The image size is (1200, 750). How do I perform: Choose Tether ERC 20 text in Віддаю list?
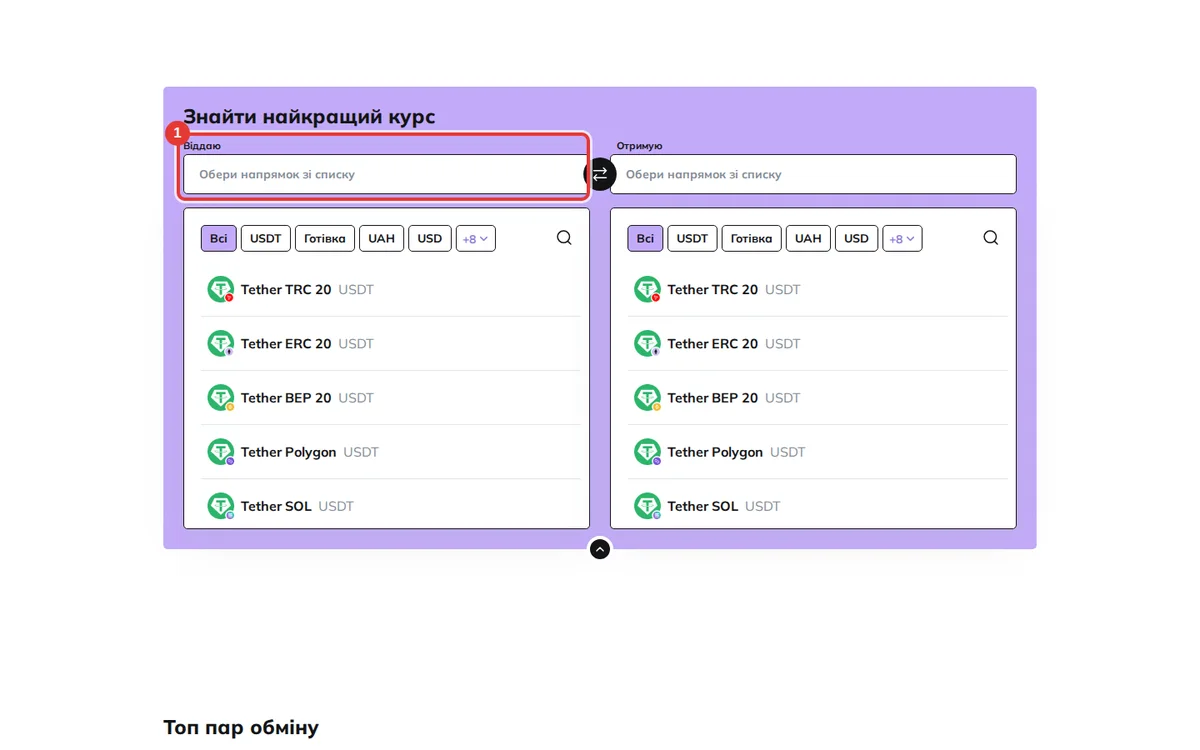[x=286, y=344]
